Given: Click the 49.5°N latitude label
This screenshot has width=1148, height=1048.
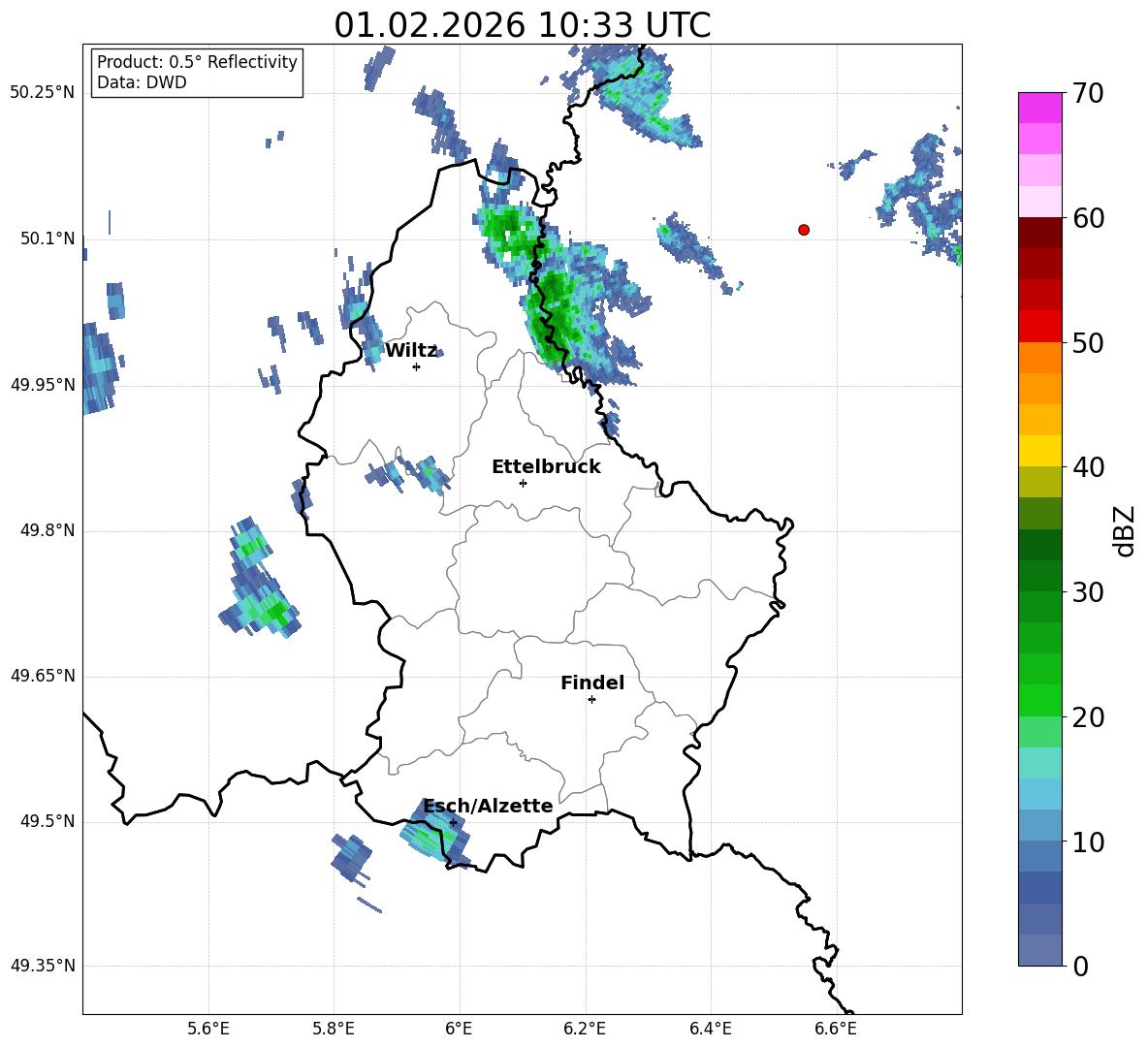Looking at the screenshot, I should point(48,821).
